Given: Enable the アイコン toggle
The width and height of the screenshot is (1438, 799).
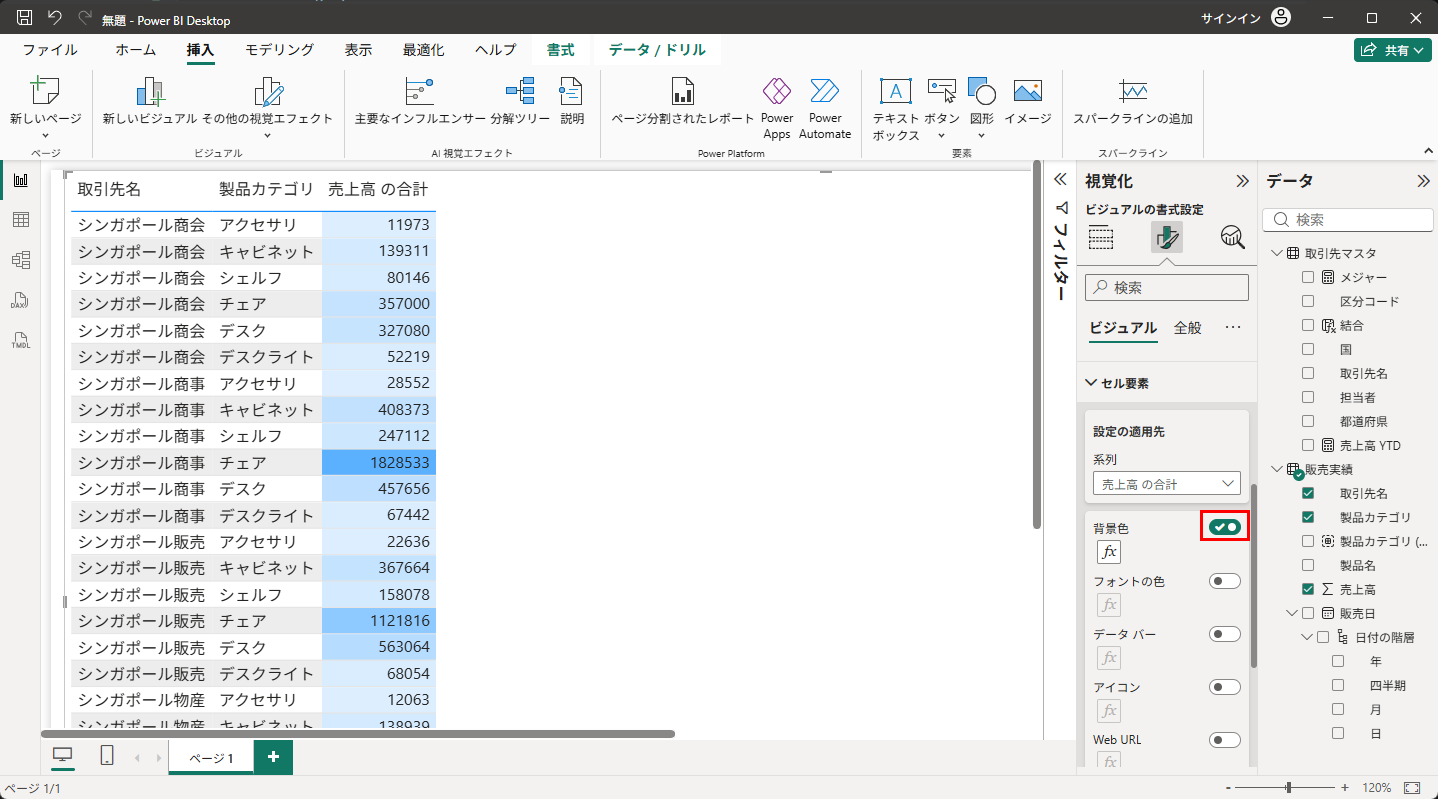Looking at the screenshot, I should coord(1224,687).
